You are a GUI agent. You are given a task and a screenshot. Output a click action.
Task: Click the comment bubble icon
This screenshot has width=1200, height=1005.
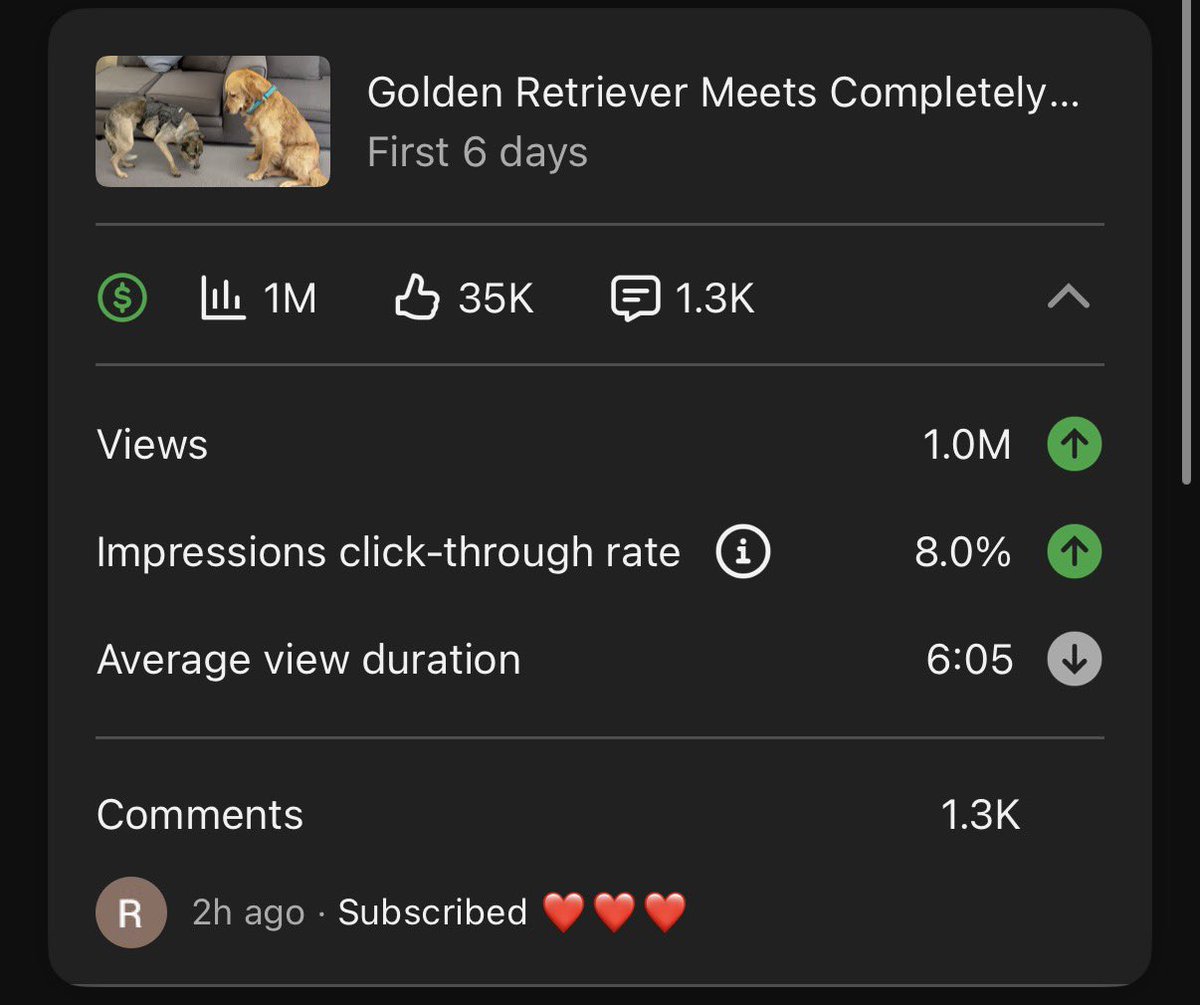(635, 299)
